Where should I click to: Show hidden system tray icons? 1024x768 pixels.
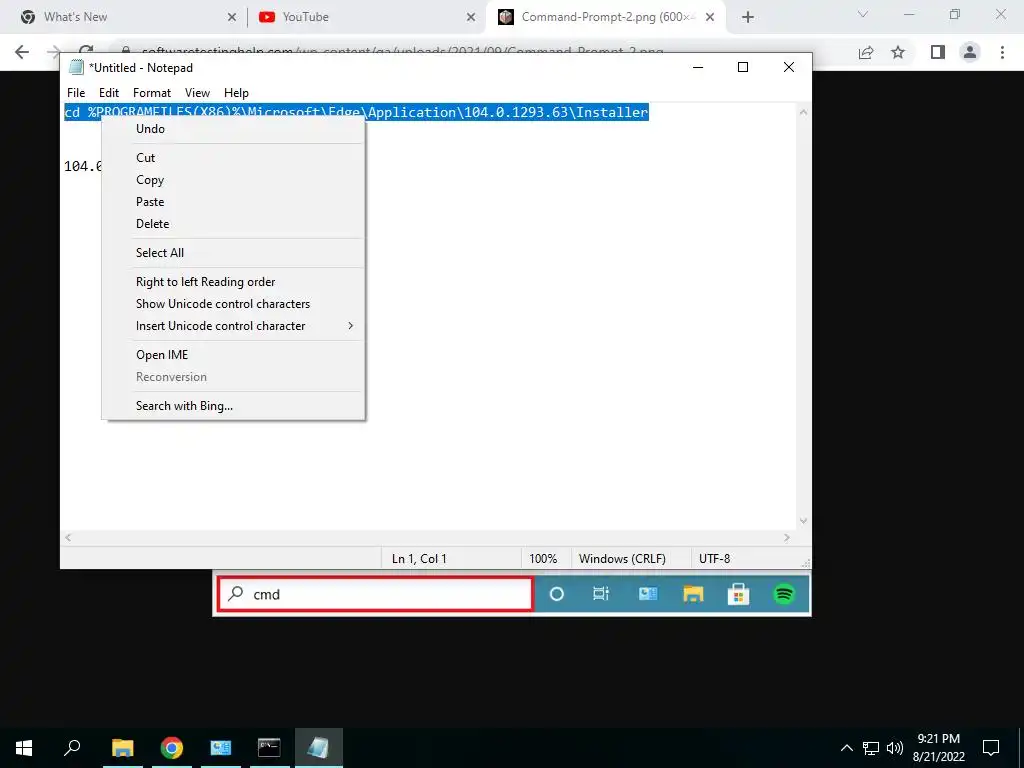[x=846, y=748]
